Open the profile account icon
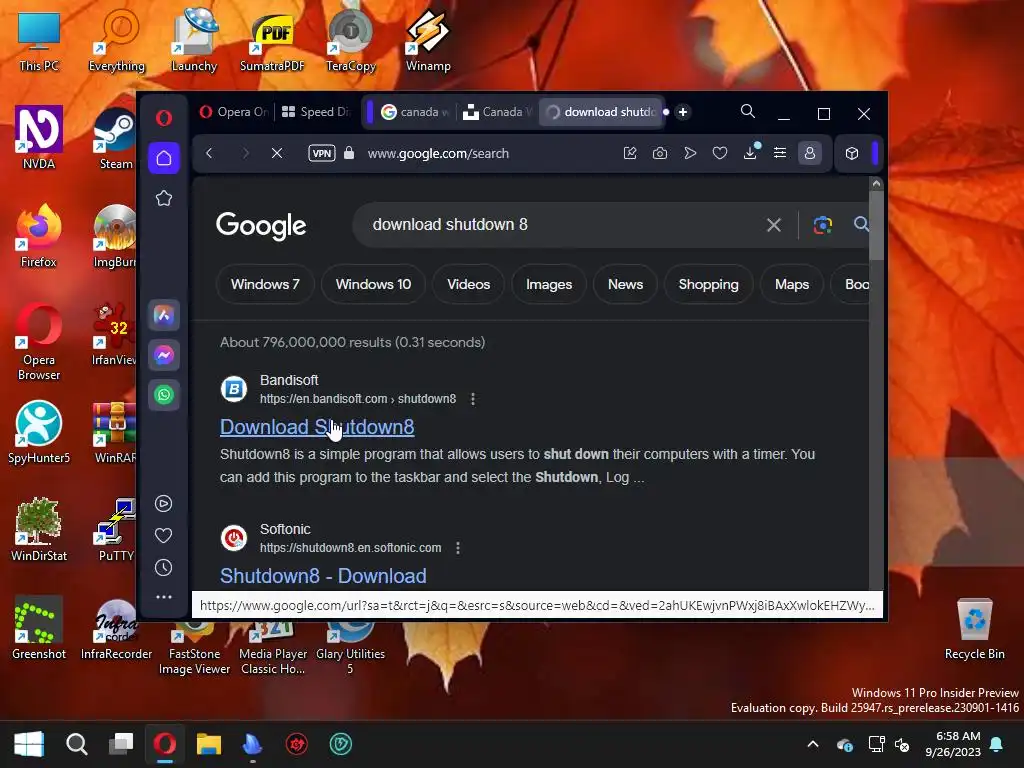The image size is (1024, 768). point(810,153)
